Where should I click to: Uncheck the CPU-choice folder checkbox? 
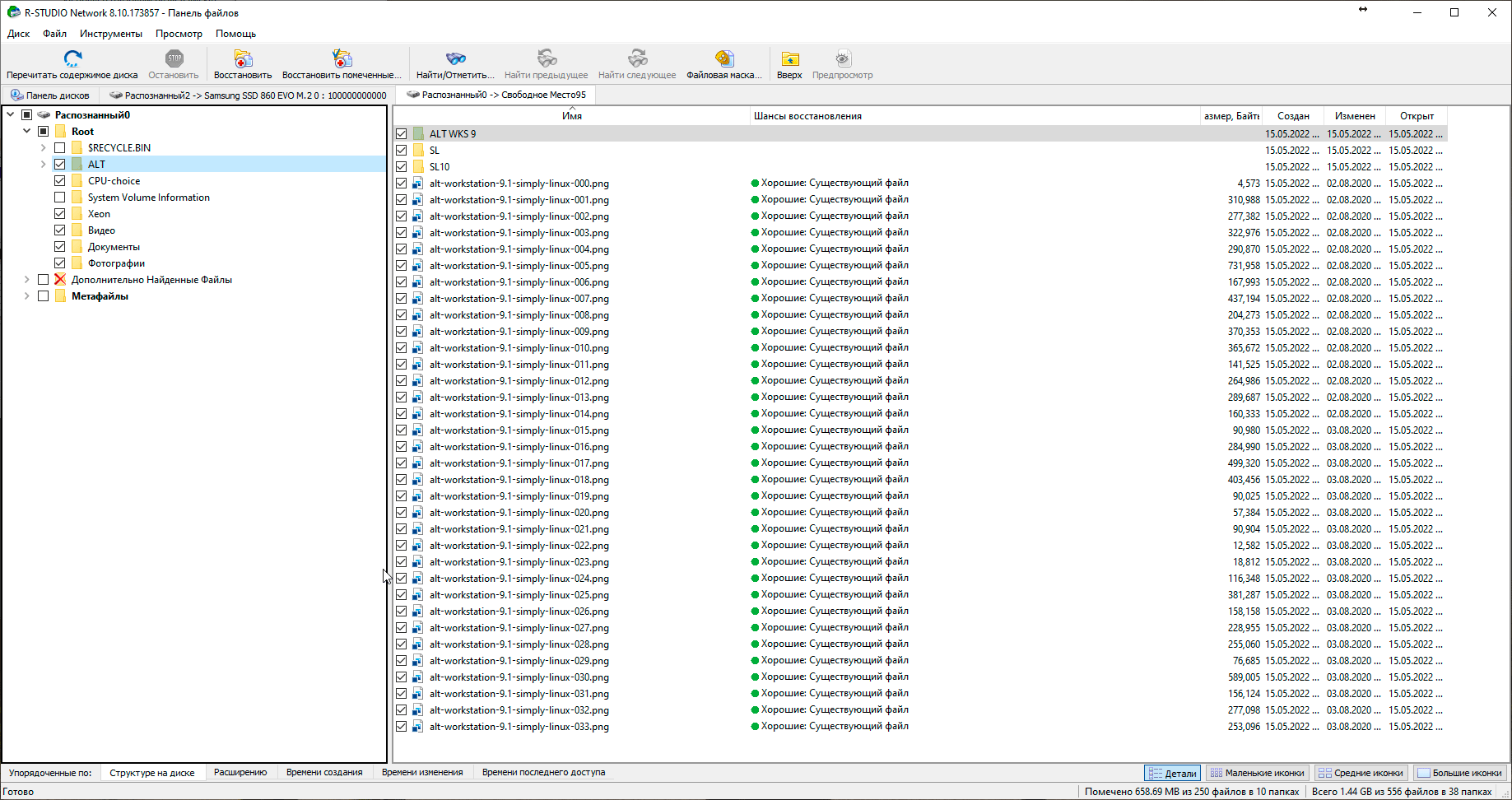[x=60, y=181]
